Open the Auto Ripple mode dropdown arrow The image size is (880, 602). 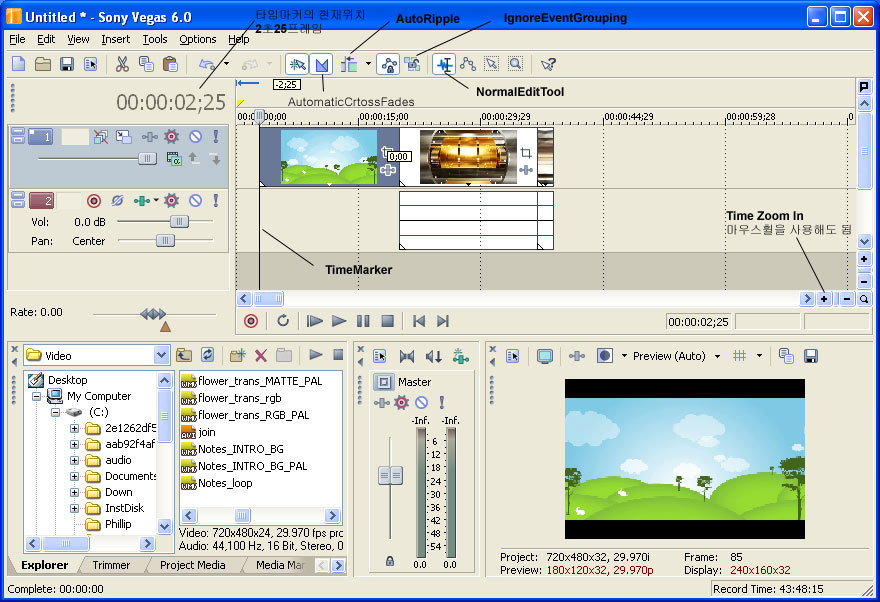pos(368,64)
